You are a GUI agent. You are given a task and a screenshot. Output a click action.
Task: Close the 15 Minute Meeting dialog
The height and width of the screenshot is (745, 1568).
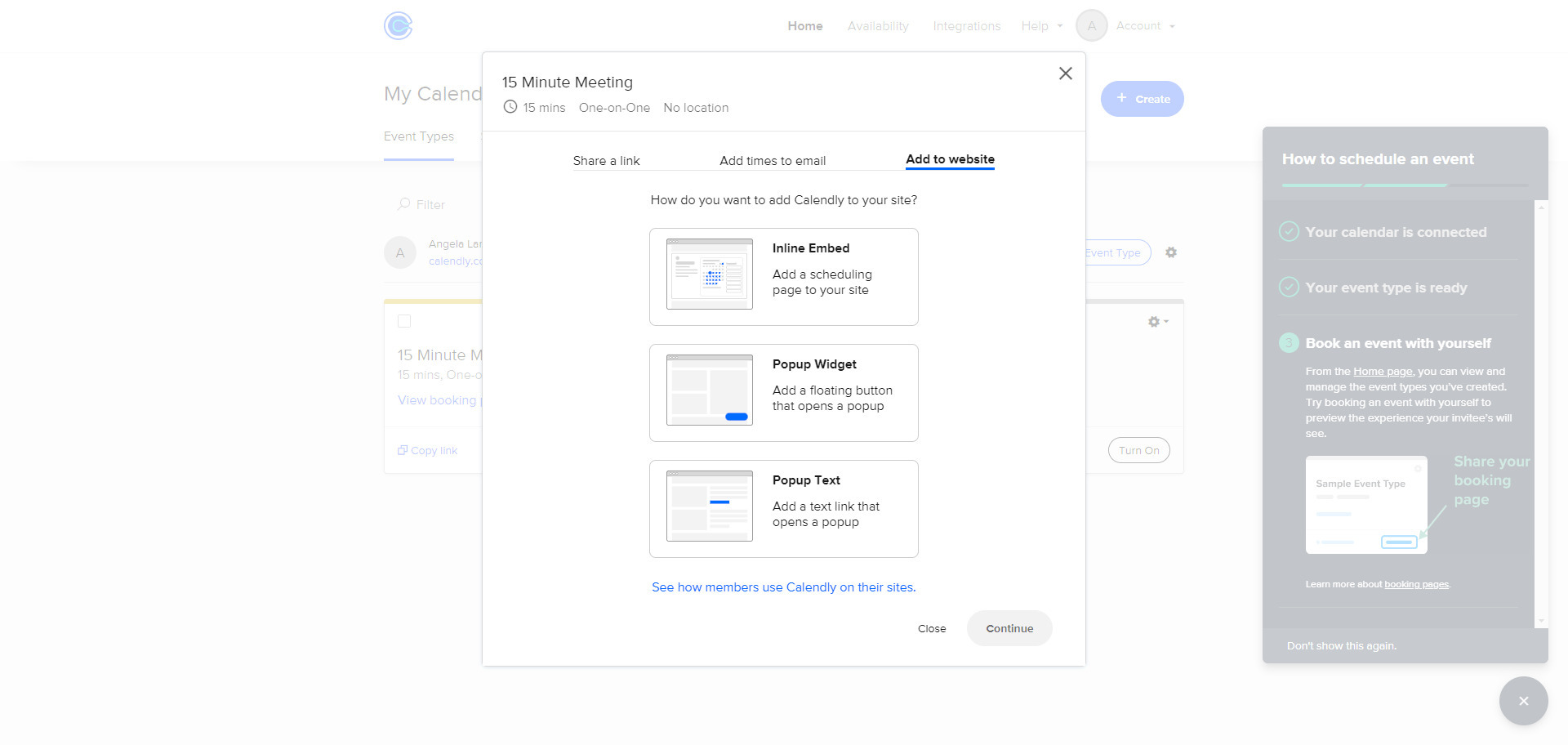point(1066,74)
